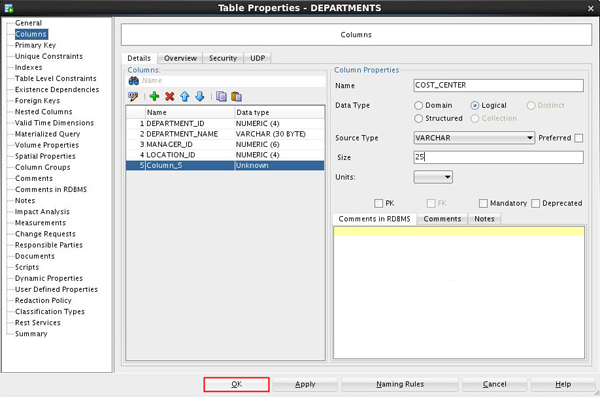Move column down with blue arrow
The height and width of the screenshot is (397, 600).
[200, 96]
